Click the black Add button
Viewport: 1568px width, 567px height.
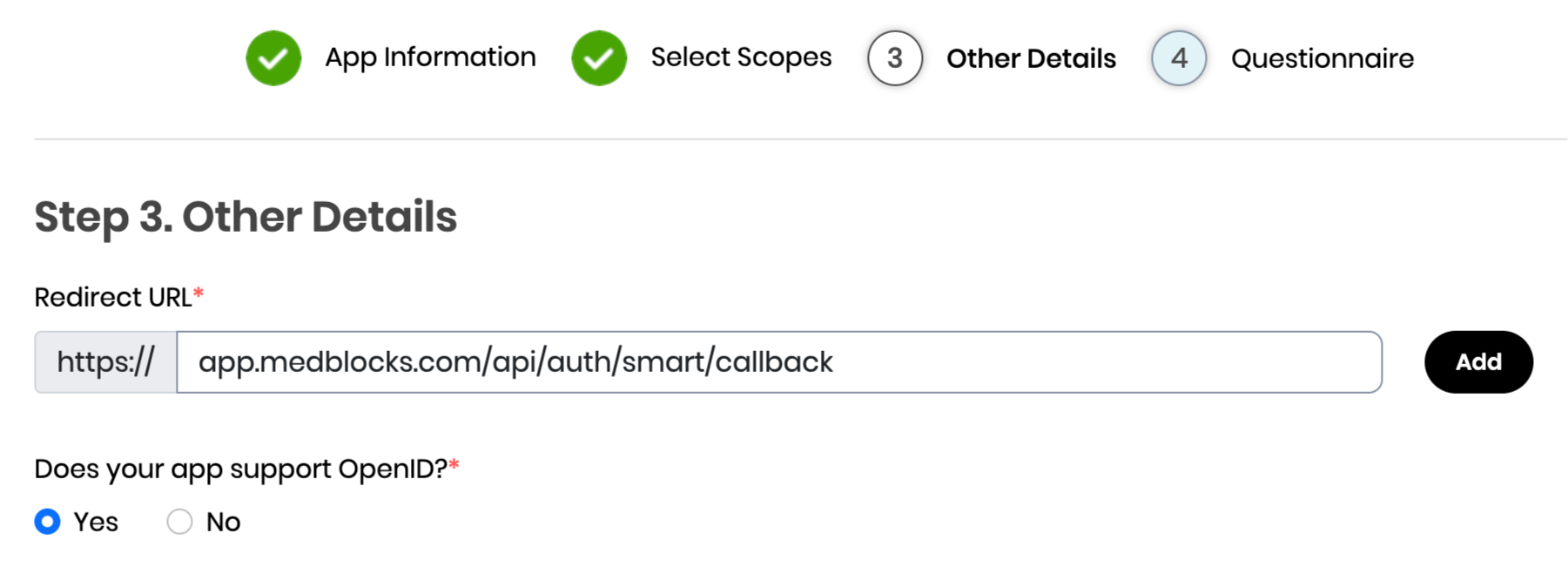click(1478, 361)
